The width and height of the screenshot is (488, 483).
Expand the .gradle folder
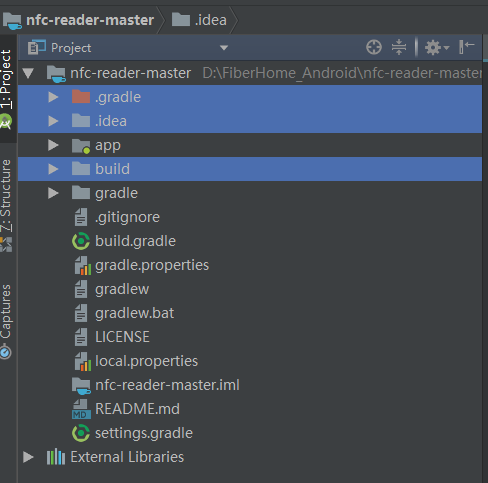[x=53, y=97]
